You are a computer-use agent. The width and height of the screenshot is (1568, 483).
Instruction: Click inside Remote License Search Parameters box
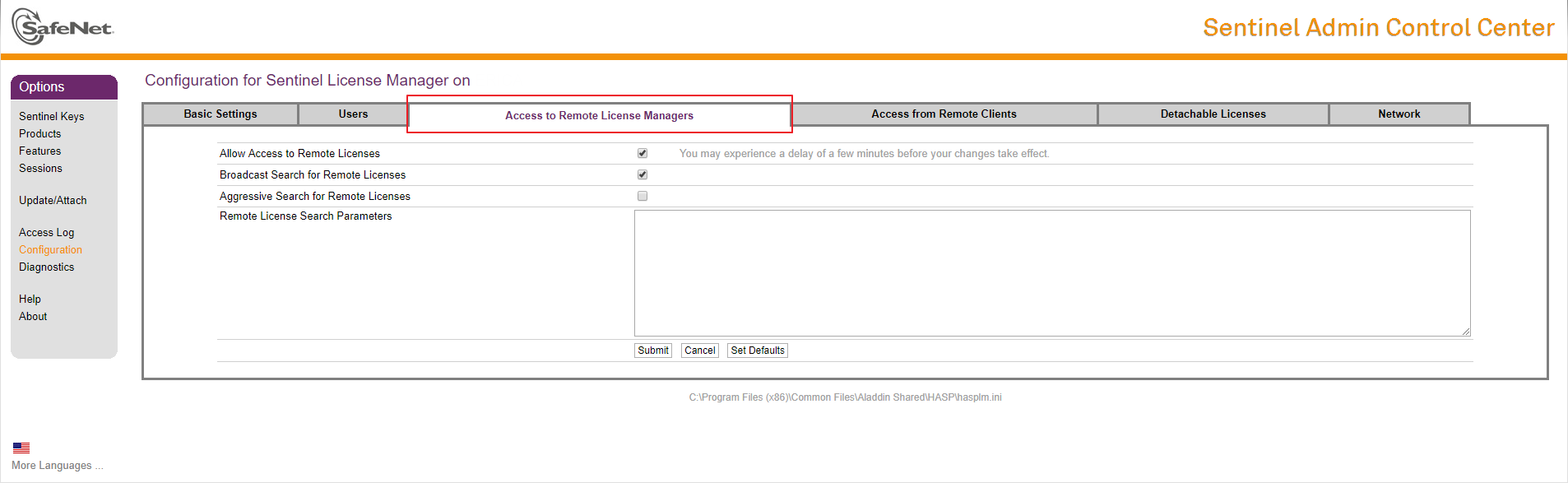tap(1052, 273)
